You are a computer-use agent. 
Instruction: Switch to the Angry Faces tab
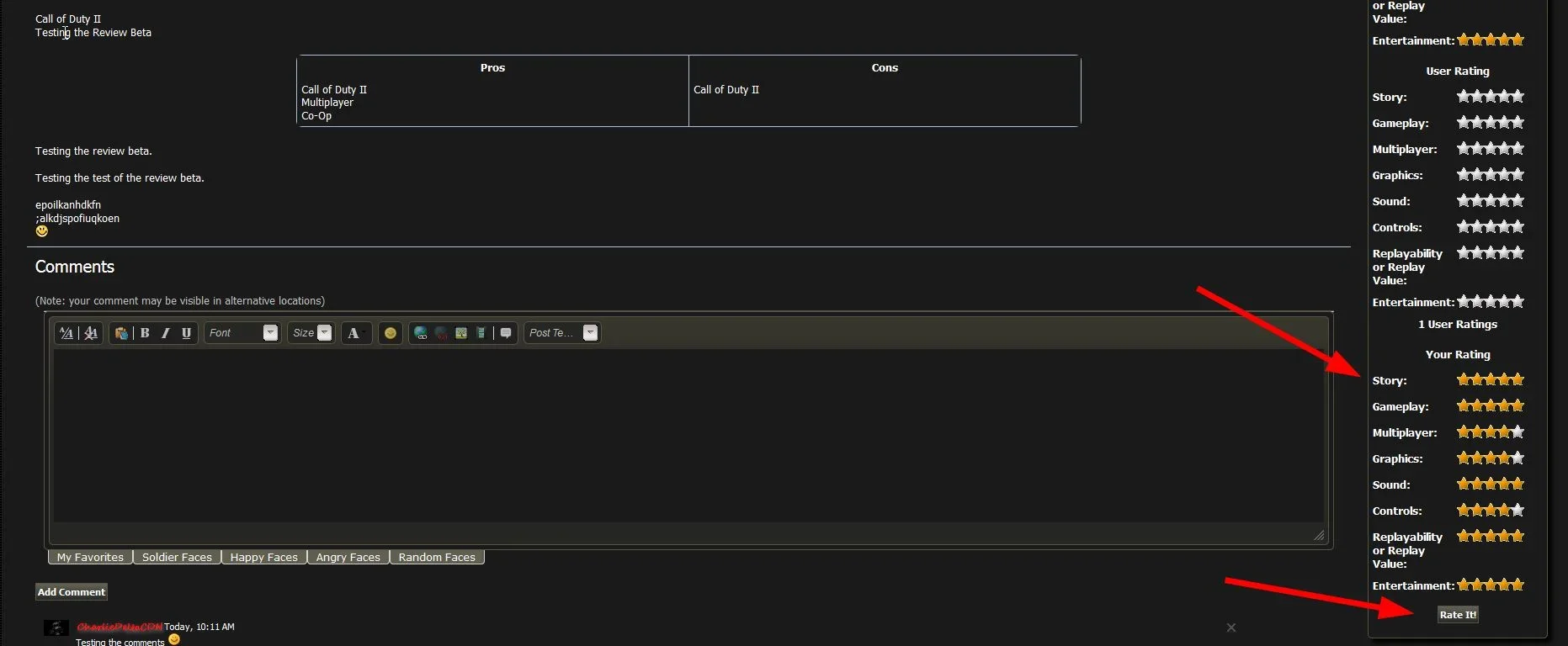tap(348, 557)
